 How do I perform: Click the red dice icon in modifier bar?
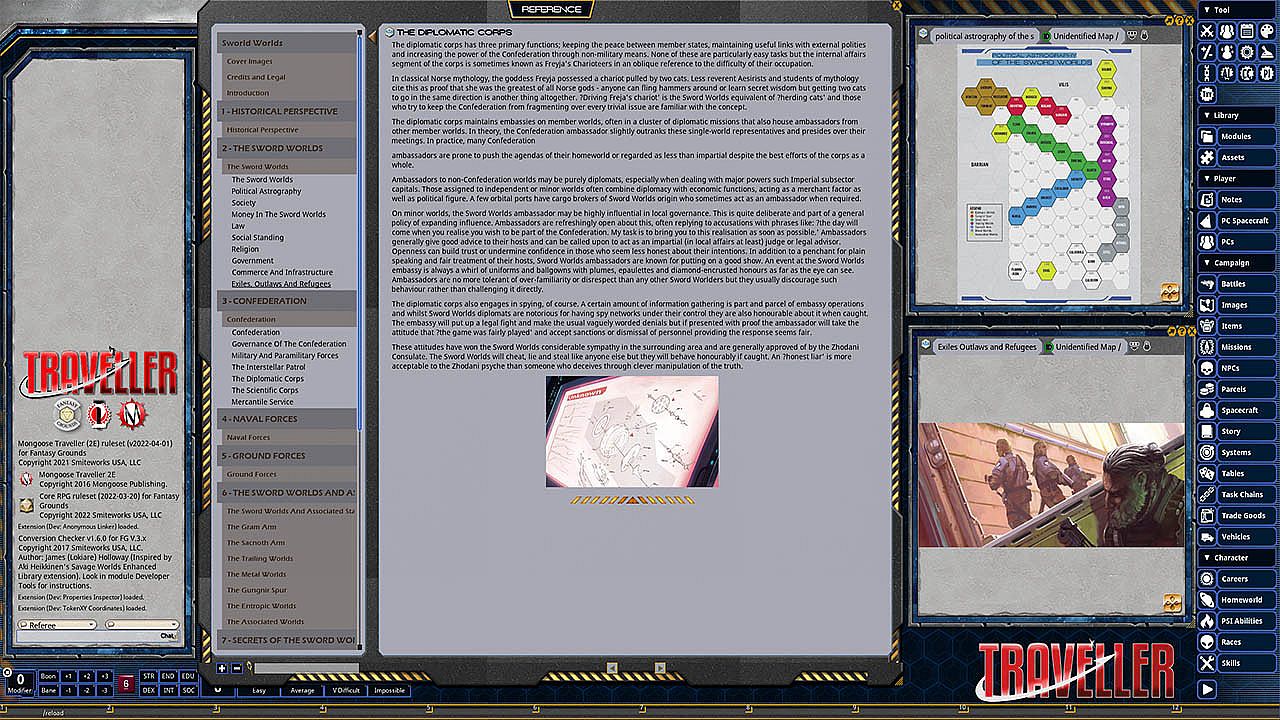coord(125,684)
